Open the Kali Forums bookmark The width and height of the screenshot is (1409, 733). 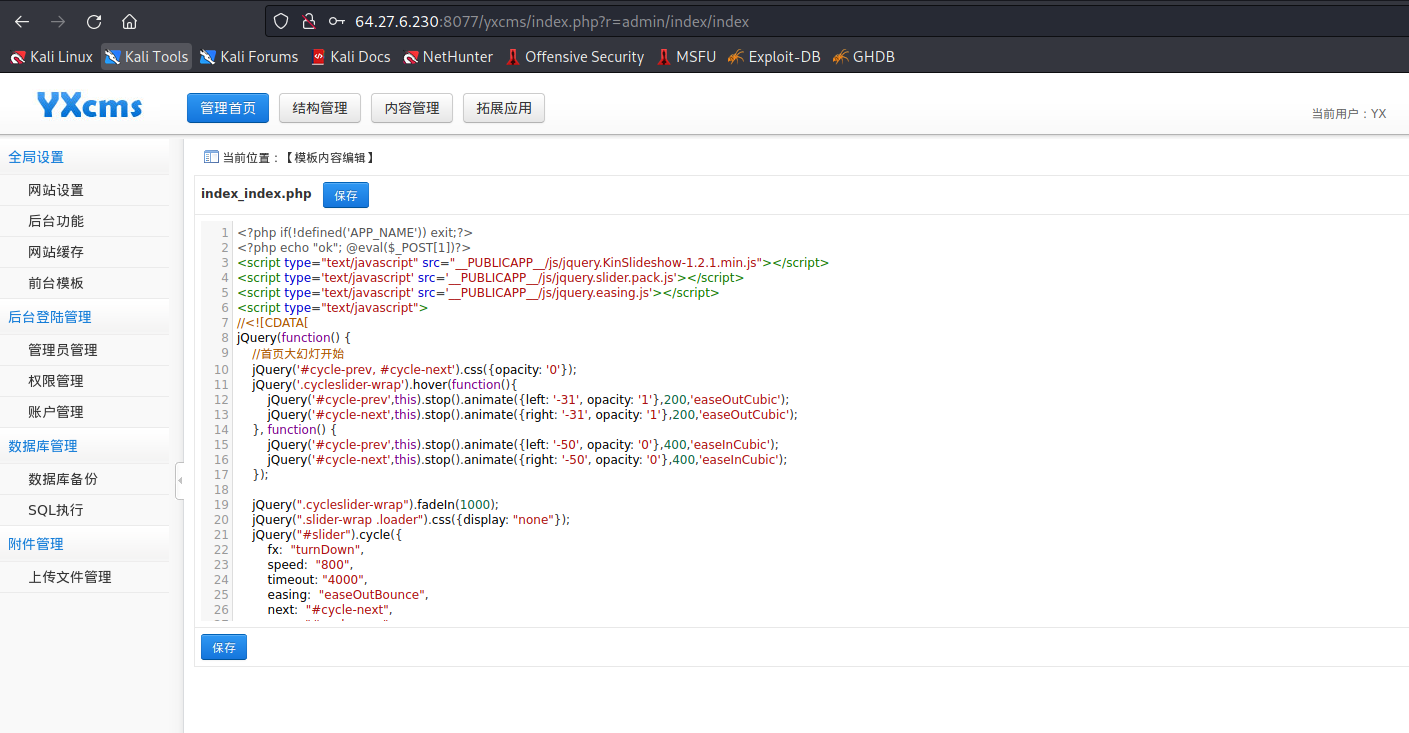point(249,57)
